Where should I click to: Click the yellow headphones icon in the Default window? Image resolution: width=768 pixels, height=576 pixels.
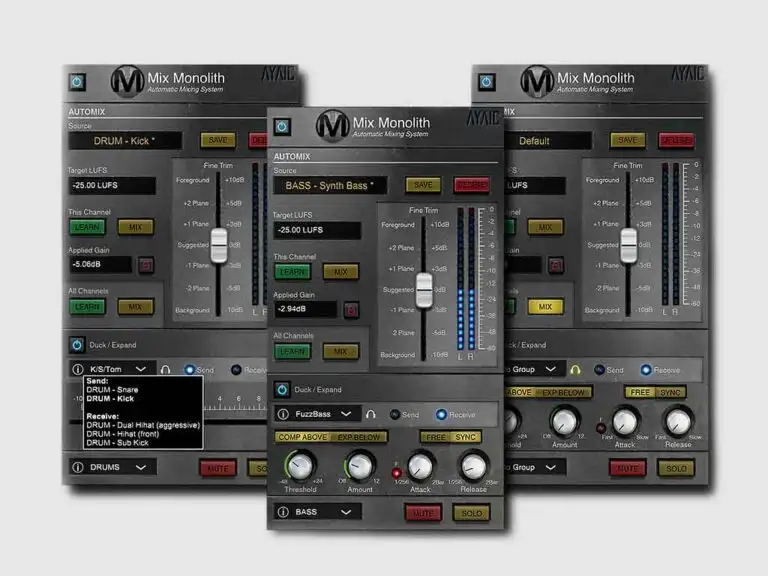(x=575, y=370)
